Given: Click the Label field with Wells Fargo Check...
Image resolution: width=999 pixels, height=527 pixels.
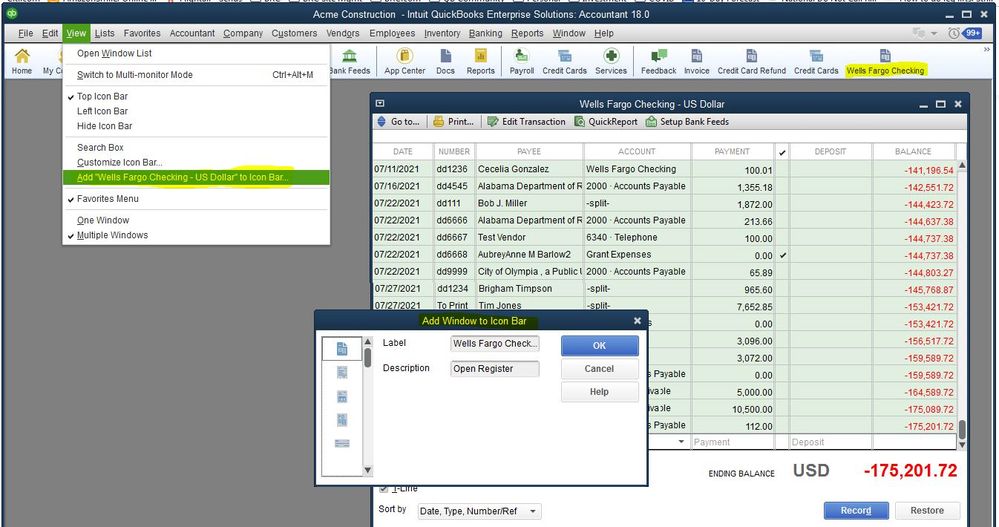Looking at the screenshot, I should point(494,343).
